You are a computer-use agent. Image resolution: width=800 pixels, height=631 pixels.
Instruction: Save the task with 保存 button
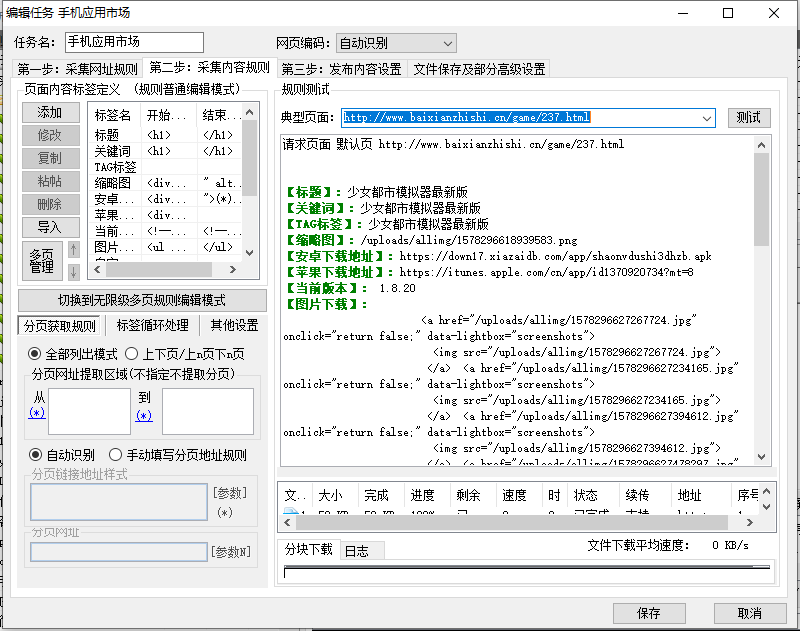(648, 613)
